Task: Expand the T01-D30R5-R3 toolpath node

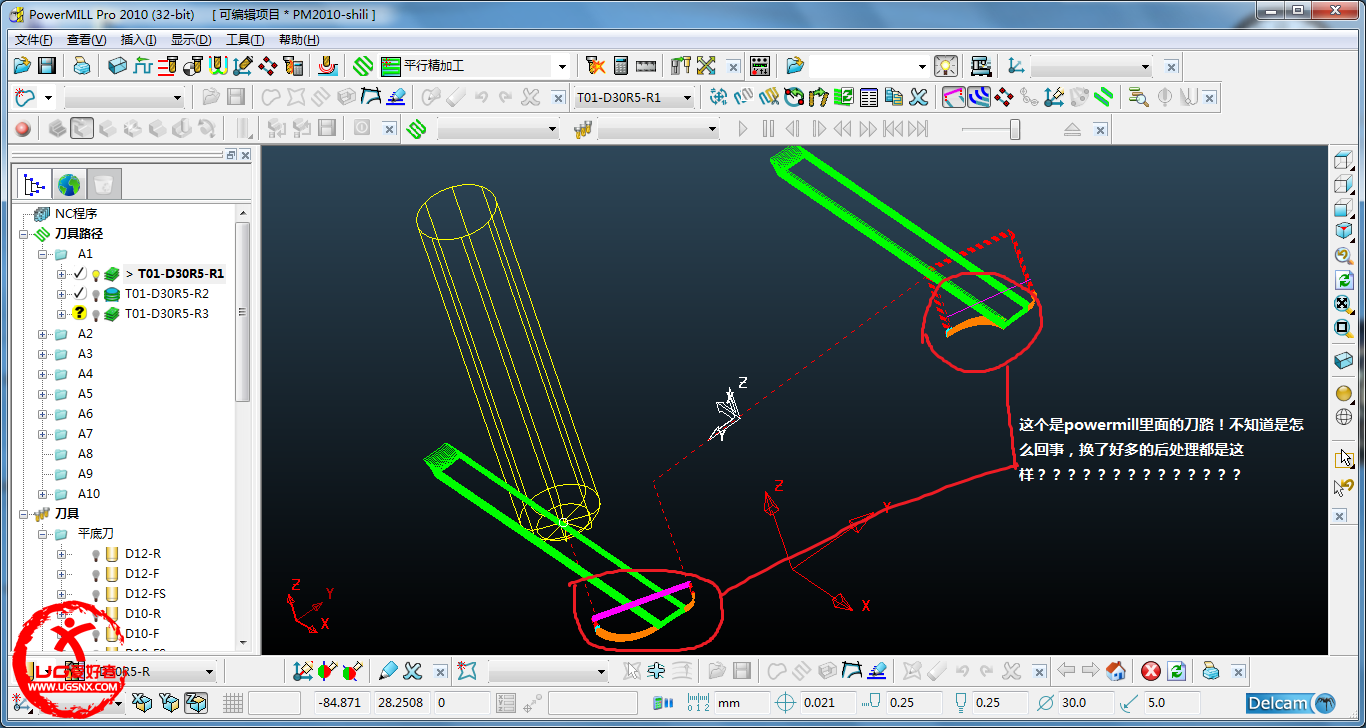Action: click(x=62, y=314)
